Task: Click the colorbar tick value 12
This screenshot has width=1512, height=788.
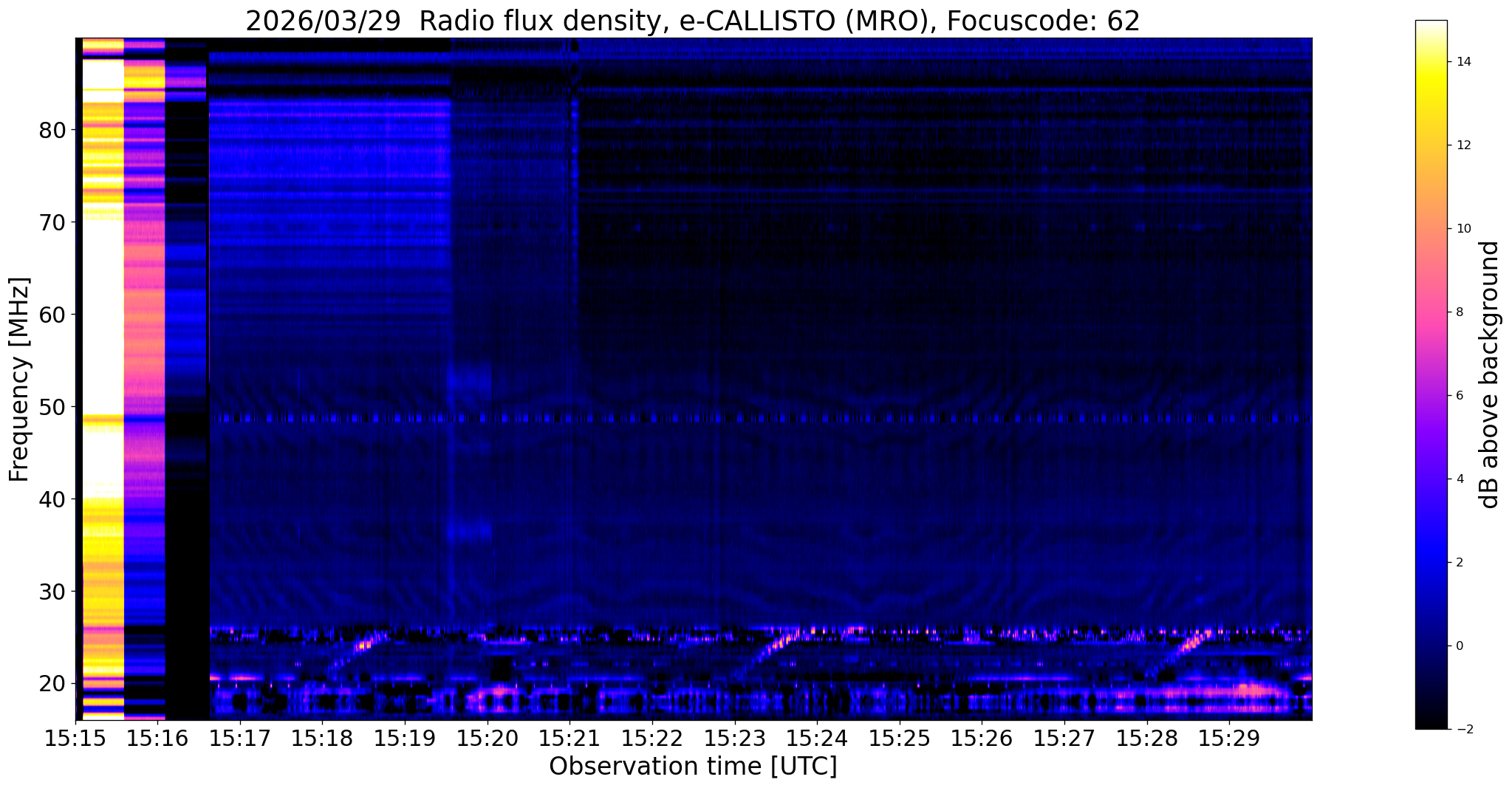Action: (x=1463, y=145)
